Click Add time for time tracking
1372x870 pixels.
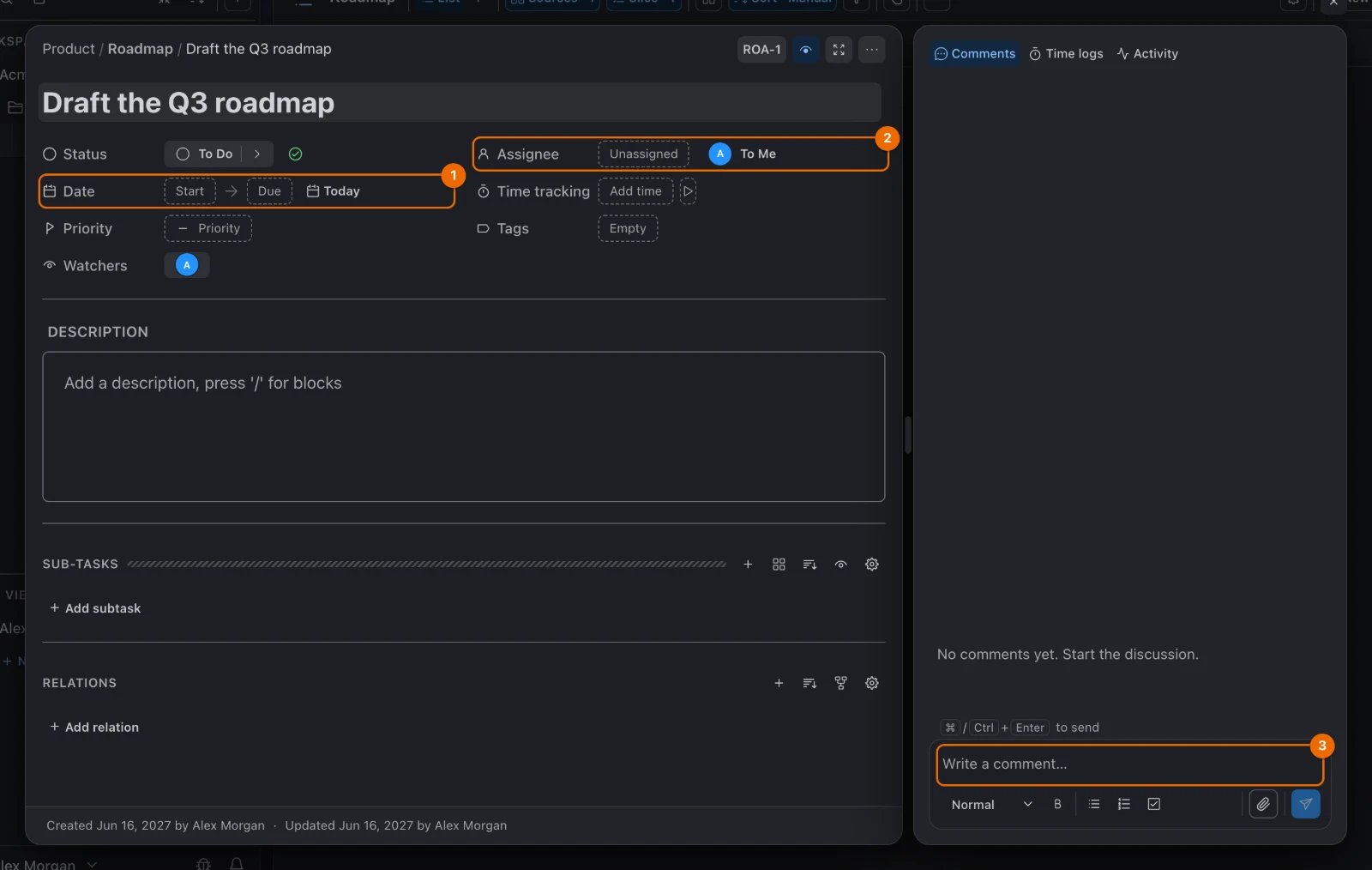pyautogui.click(x=635, y=191)
